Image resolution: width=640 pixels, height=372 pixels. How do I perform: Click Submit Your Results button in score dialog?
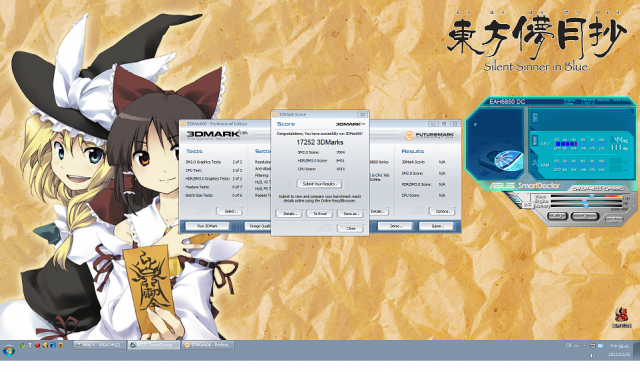(320, 184)
